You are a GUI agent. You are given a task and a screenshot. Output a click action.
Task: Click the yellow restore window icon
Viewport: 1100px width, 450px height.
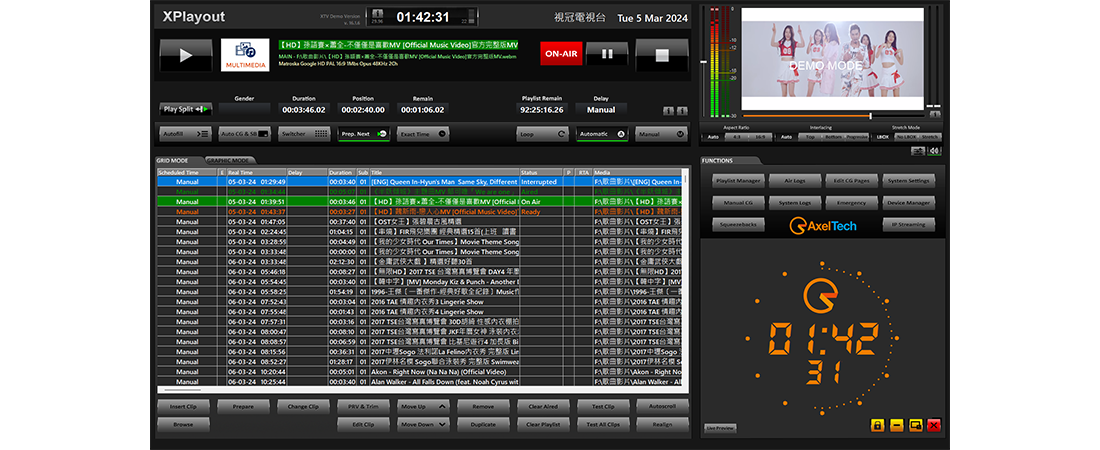tap(915, 425)
